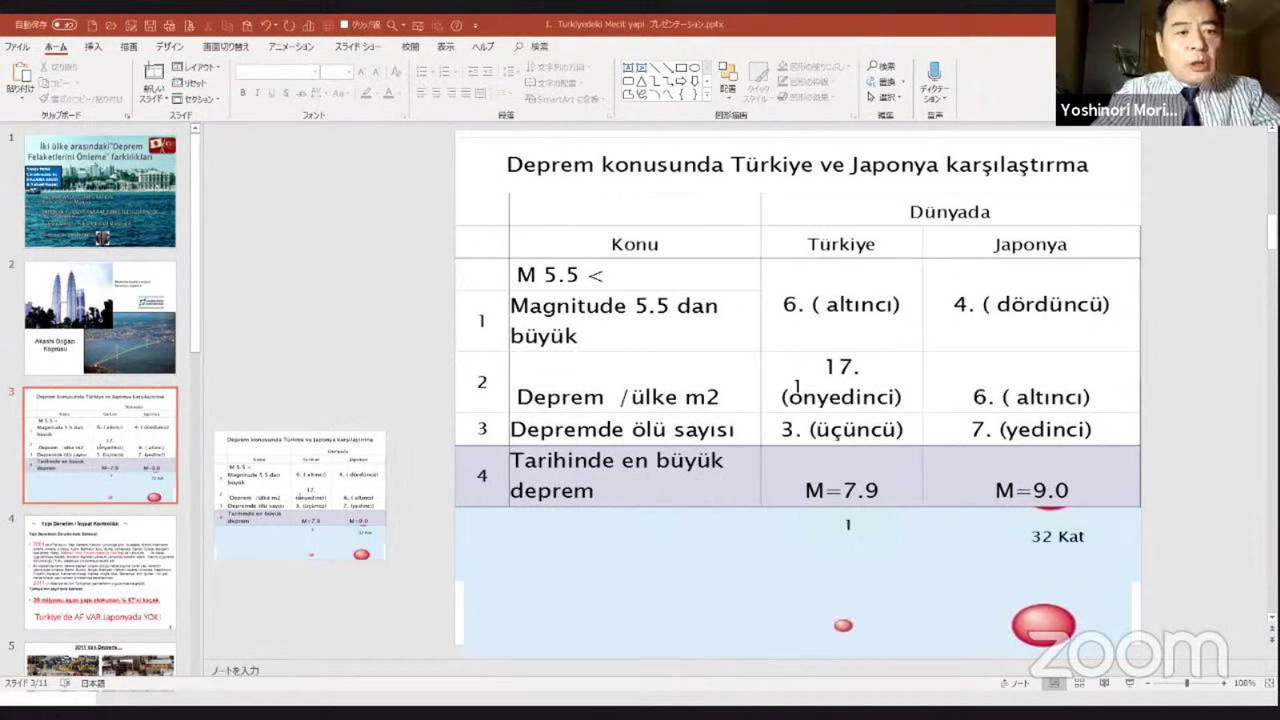Click the Bold formatting icon
The height and width of the screenshot is (720, 1280).
(x=242, y=93)
